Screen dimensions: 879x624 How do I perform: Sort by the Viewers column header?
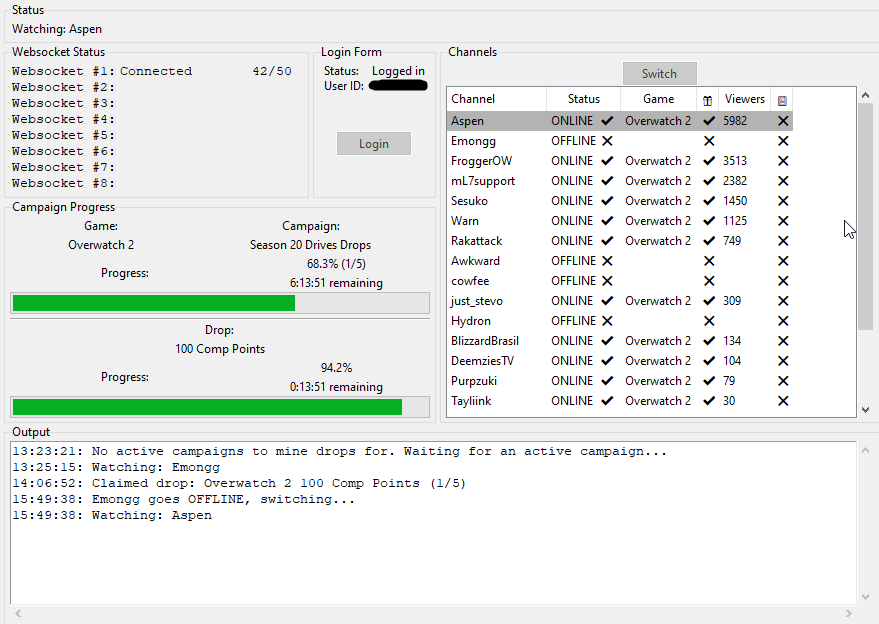click(744, 99)
